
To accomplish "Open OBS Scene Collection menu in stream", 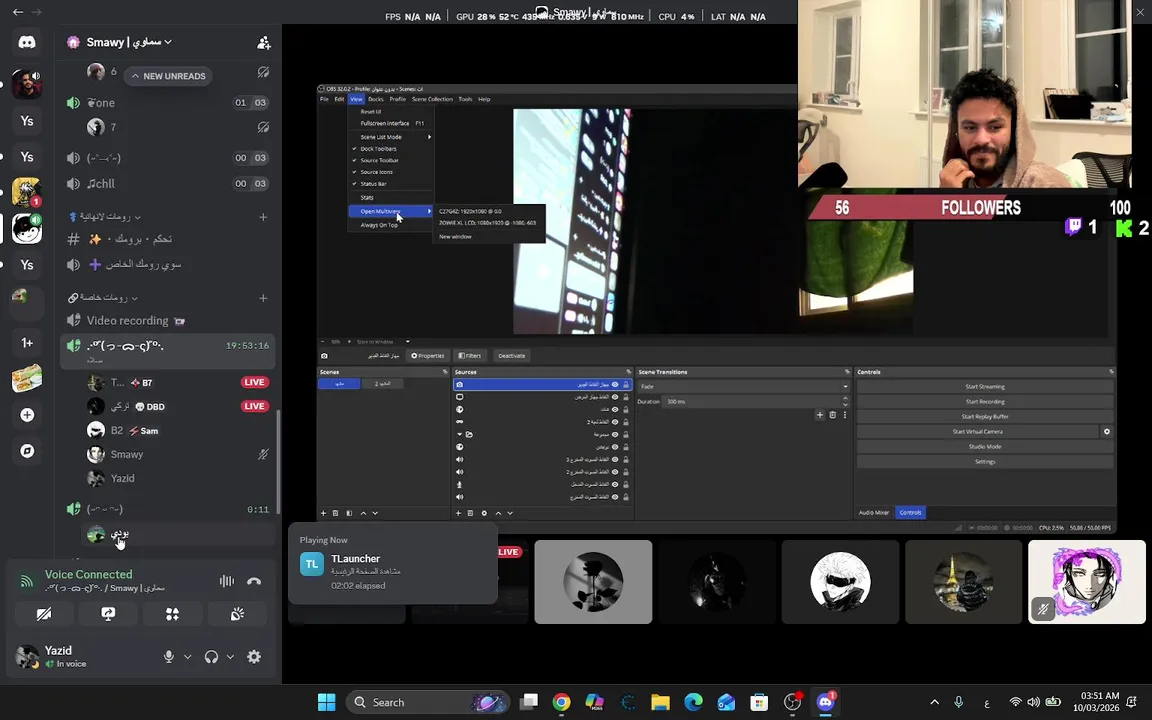I will click(x=432, y=99).
